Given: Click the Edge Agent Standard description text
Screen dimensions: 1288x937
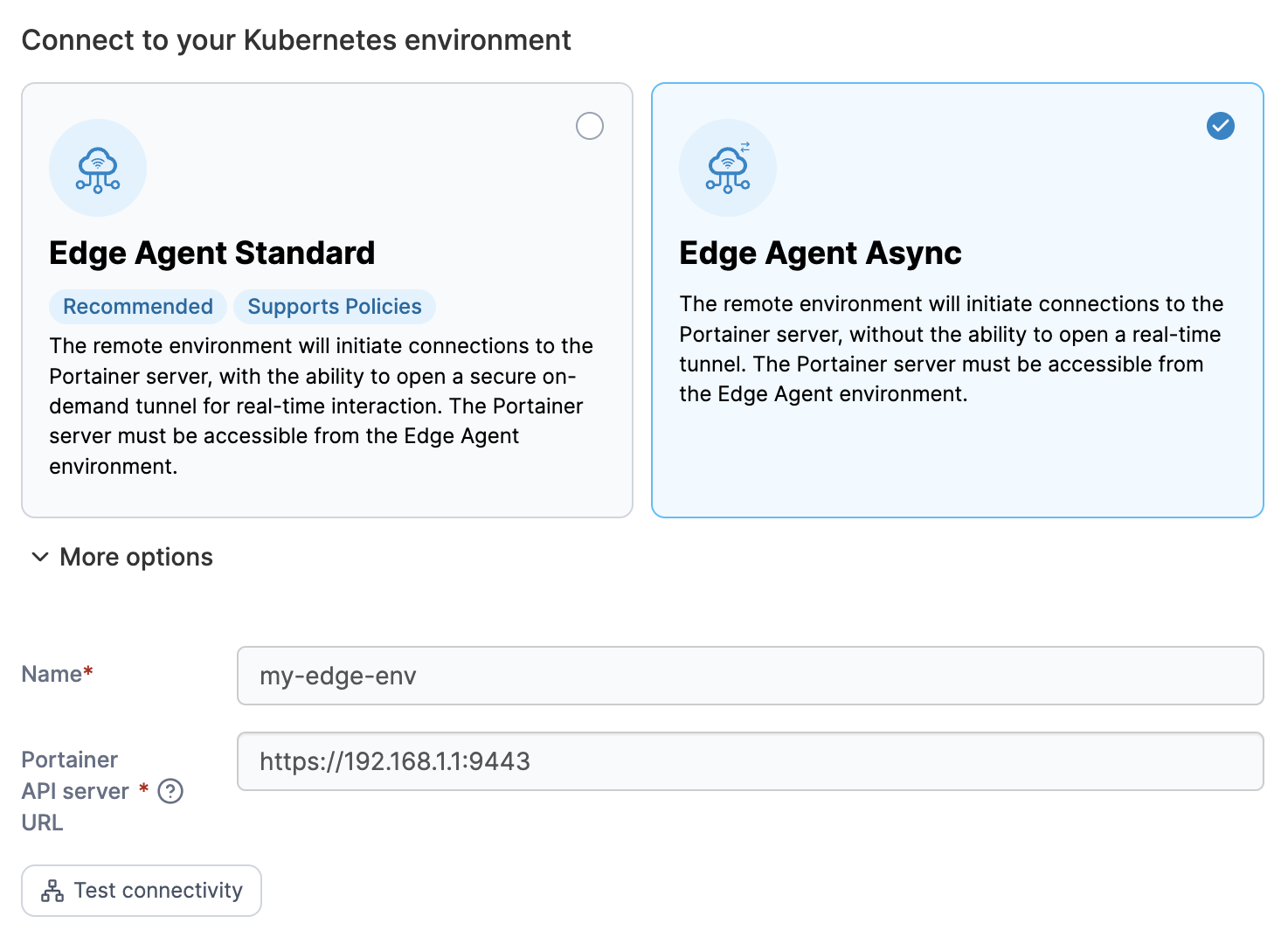Looking at the screenshot, I should [322, 406].
